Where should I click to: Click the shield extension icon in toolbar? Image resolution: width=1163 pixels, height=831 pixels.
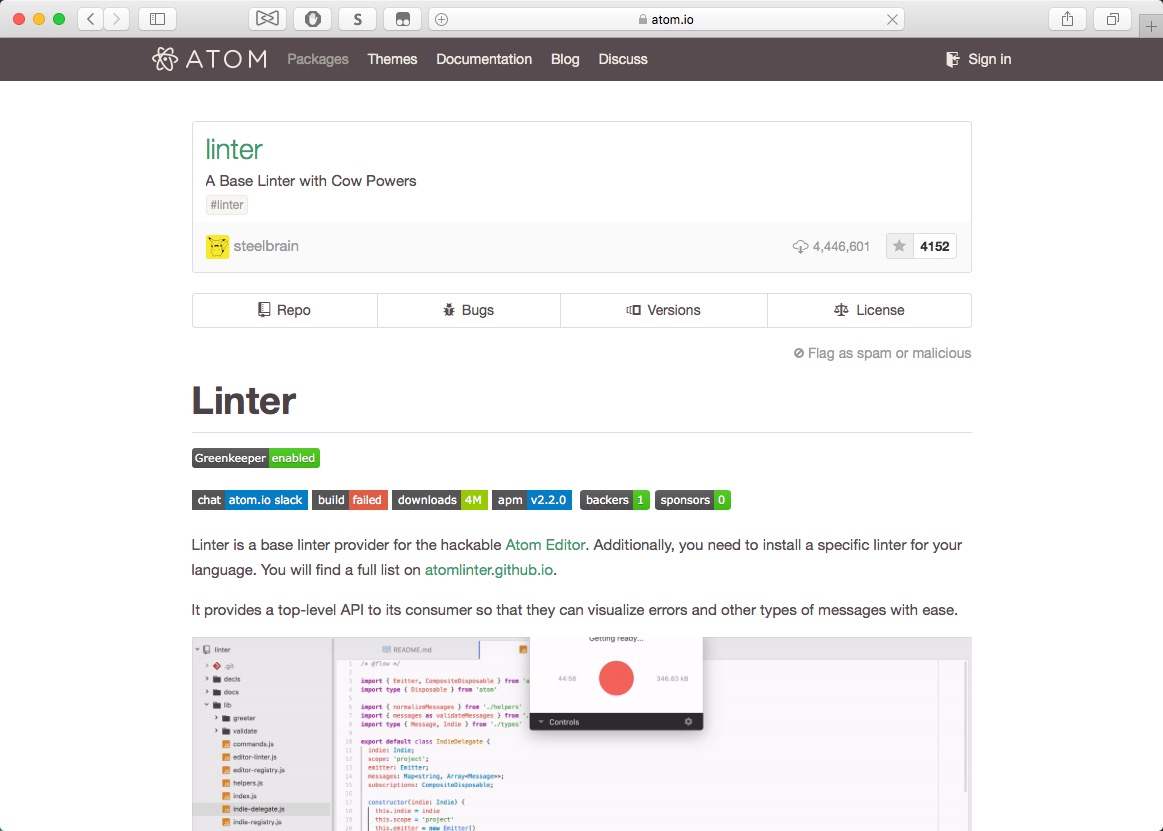click(312, 19)
